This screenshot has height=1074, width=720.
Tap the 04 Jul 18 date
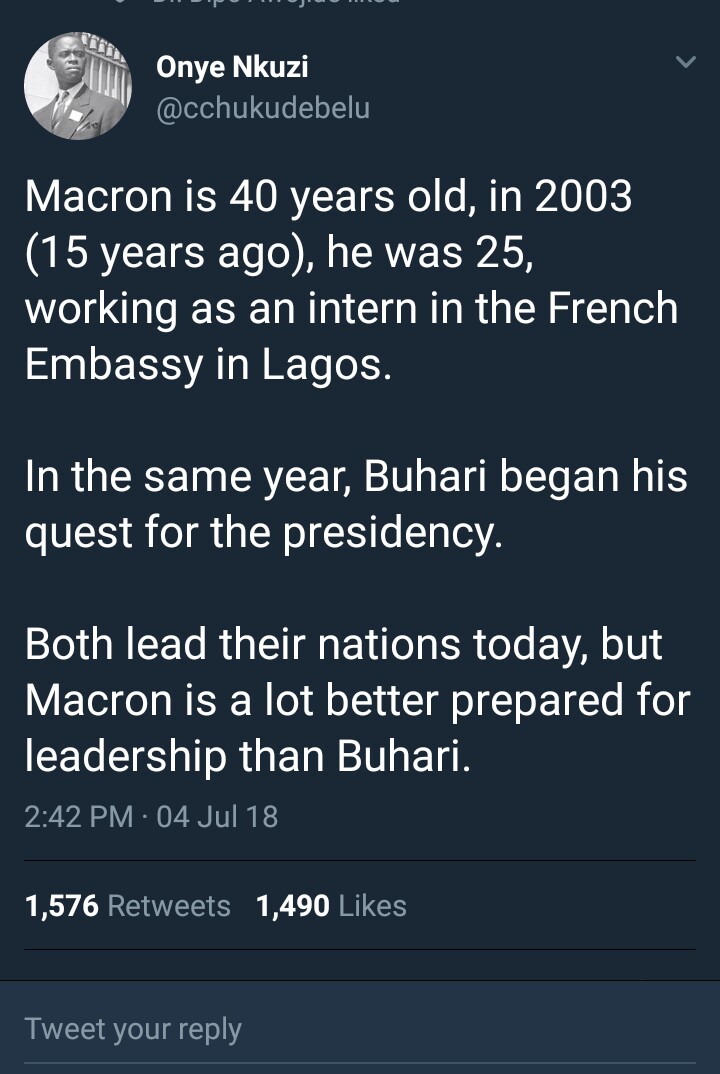[x=217, y=817]
